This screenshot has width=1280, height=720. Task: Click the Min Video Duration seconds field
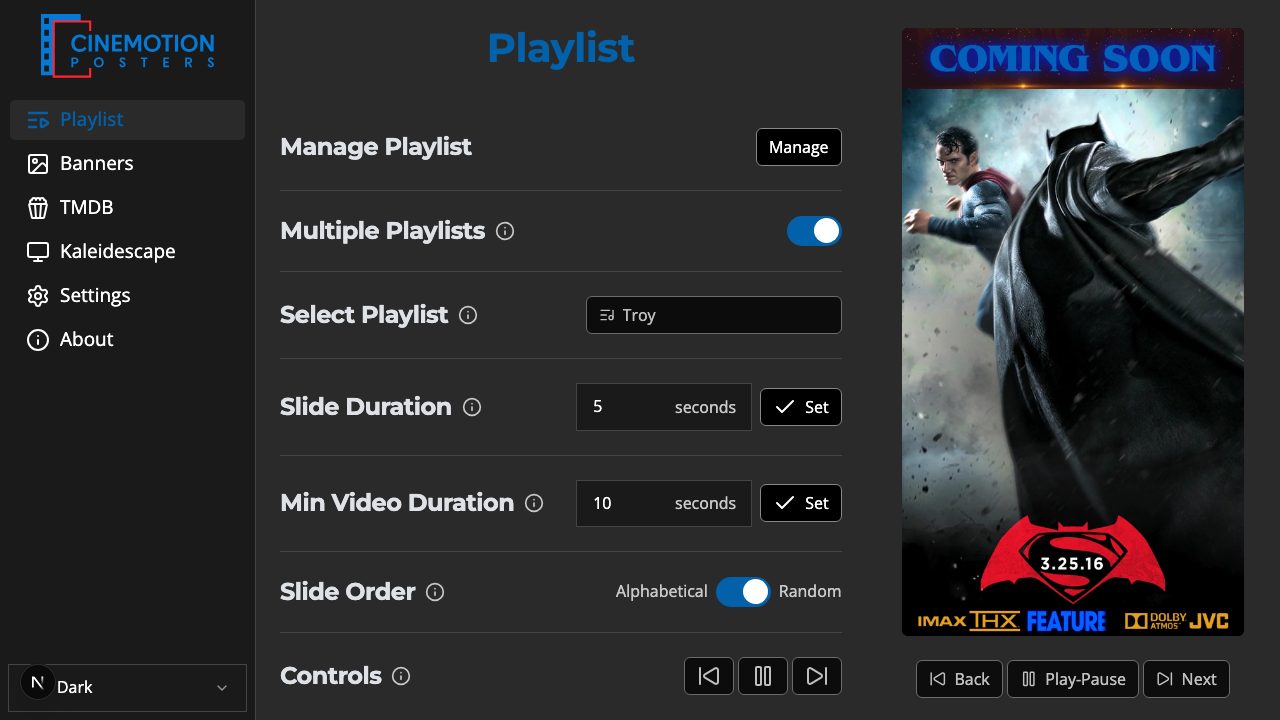[x=664, y=503]
